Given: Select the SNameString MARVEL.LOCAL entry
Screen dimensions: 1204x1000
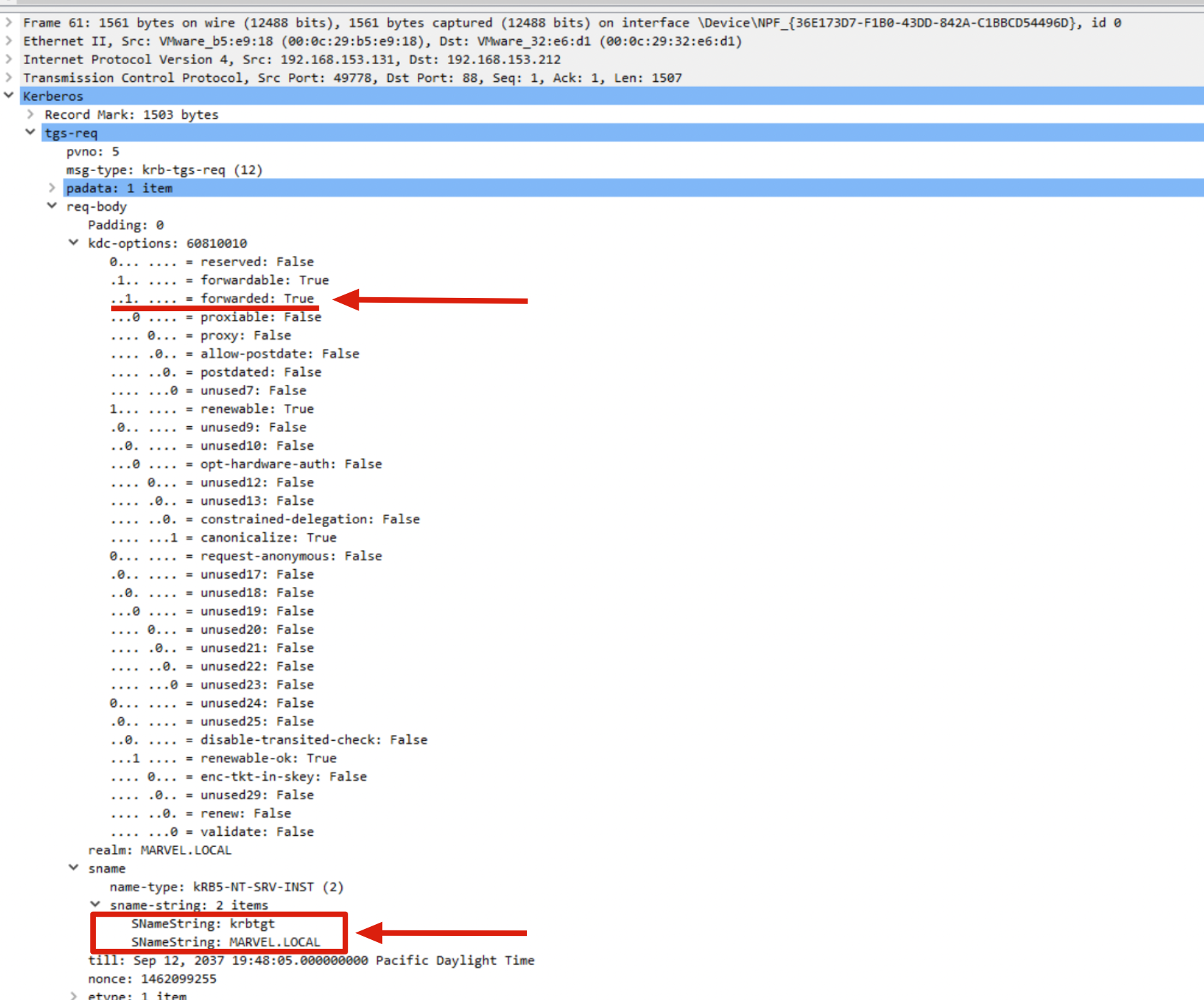Looking at the screenshot, I should click(x=225, y=942).
